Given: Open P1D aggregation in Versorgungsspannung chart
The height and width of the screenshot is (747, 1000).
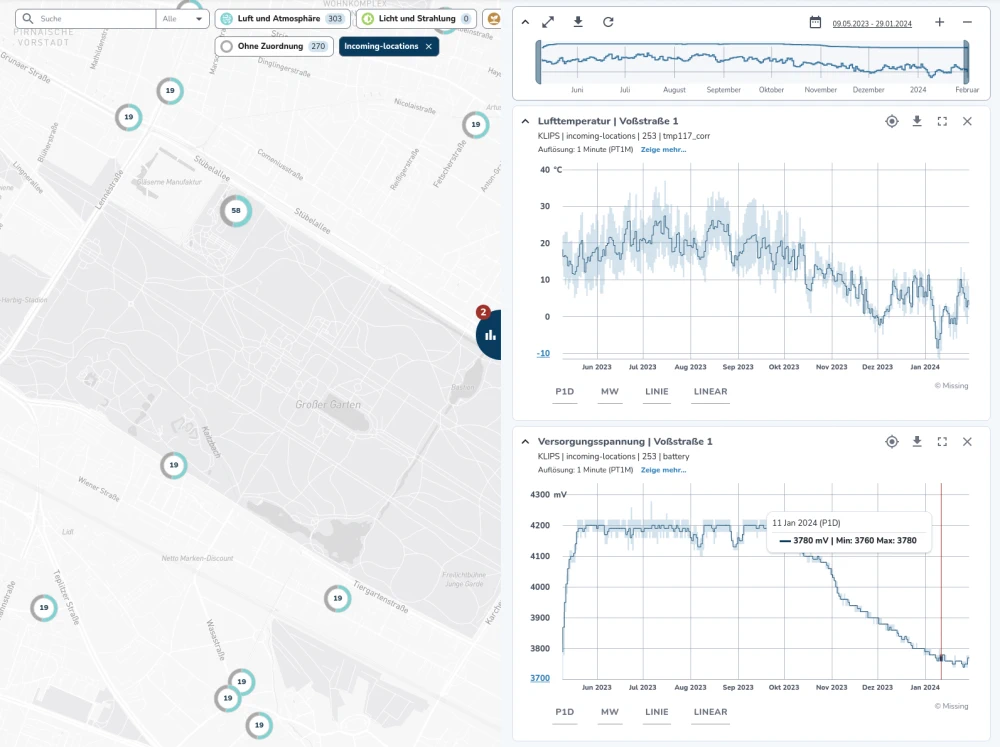Looking at the screenshot, I should [564, 712].
